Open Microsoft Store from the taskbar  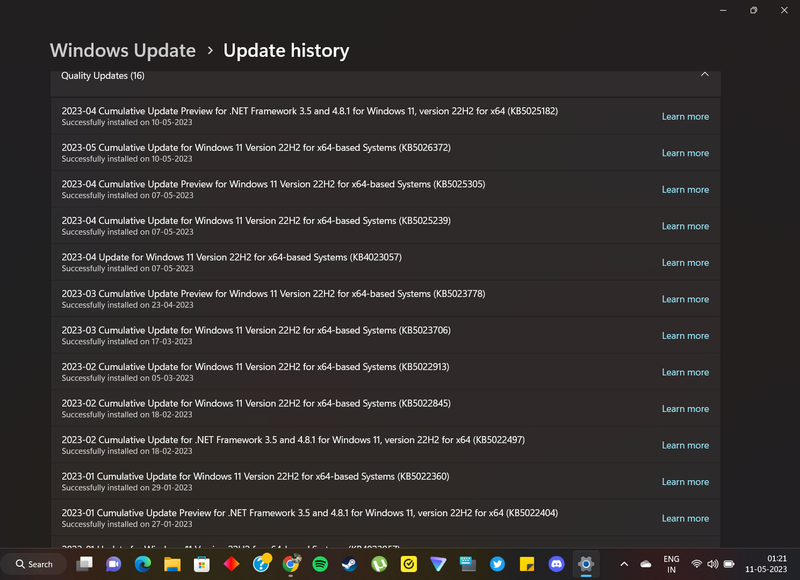point(202,564)
